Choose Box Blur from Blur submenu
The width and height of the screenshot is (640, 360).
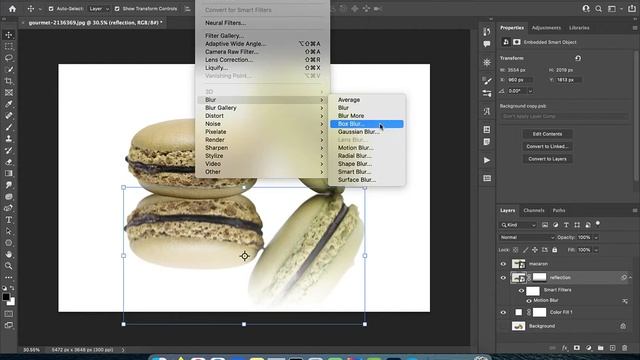pyautogui.click(x=367, y=124)
